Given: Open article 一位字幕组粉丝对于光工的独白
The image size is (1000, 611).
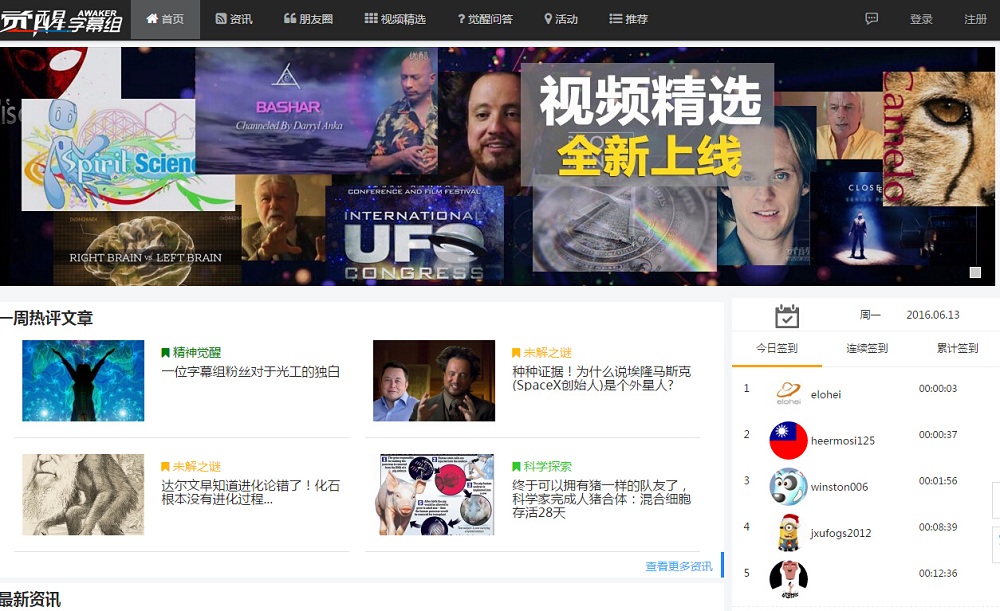Looking at the screenshot, I should 251,372.
